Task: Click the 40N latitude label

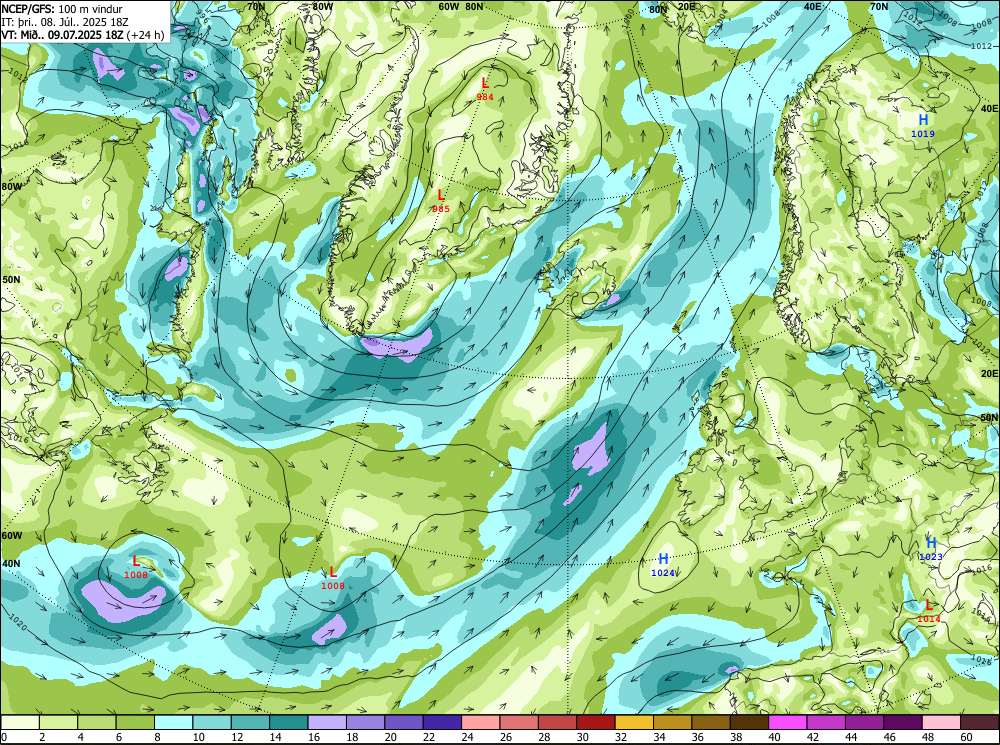Action: click(11, 564)
